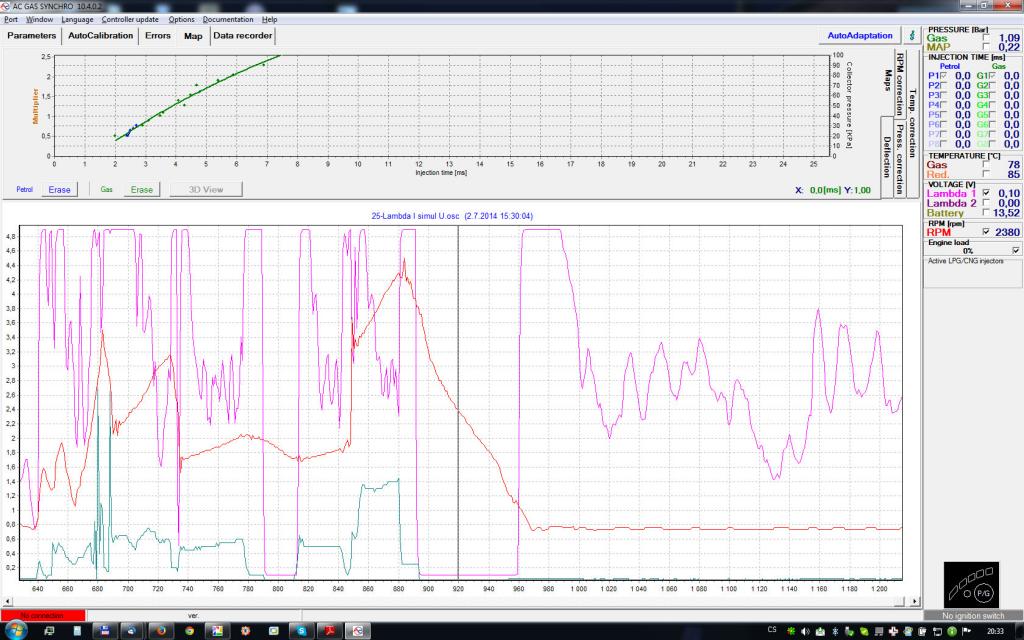
Task: Open the Options menu
Action: pos(181,19)
